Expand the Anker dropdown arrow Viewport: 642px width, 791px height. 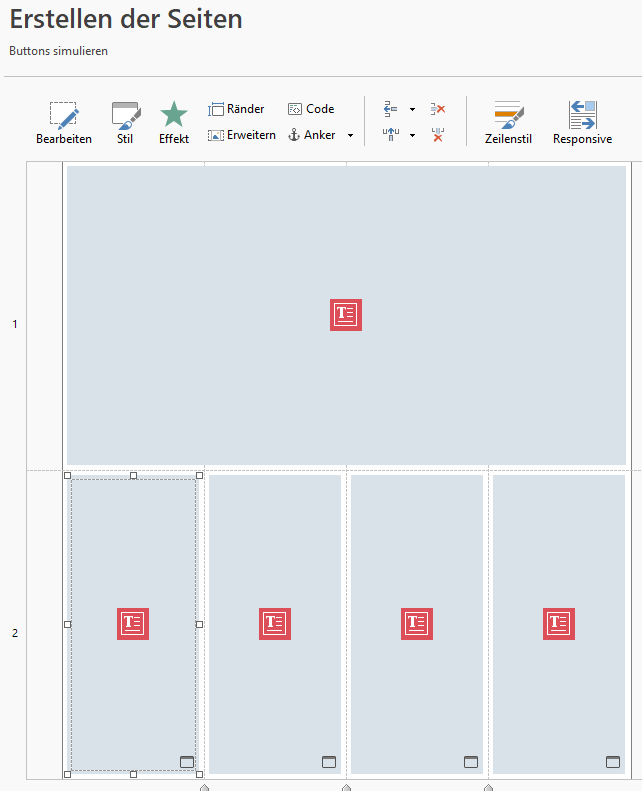click(350, 136)
